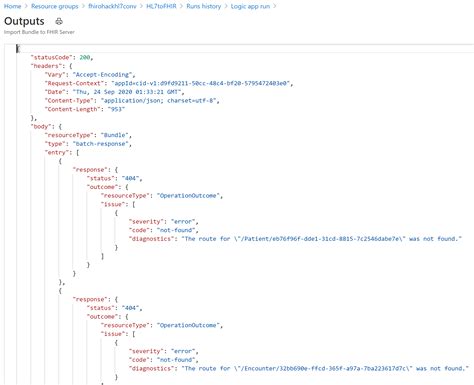Click the Date Thu, 24 Sep 2020 value
The width and height of the screenshot is (474, 385).
coord(128,92)
